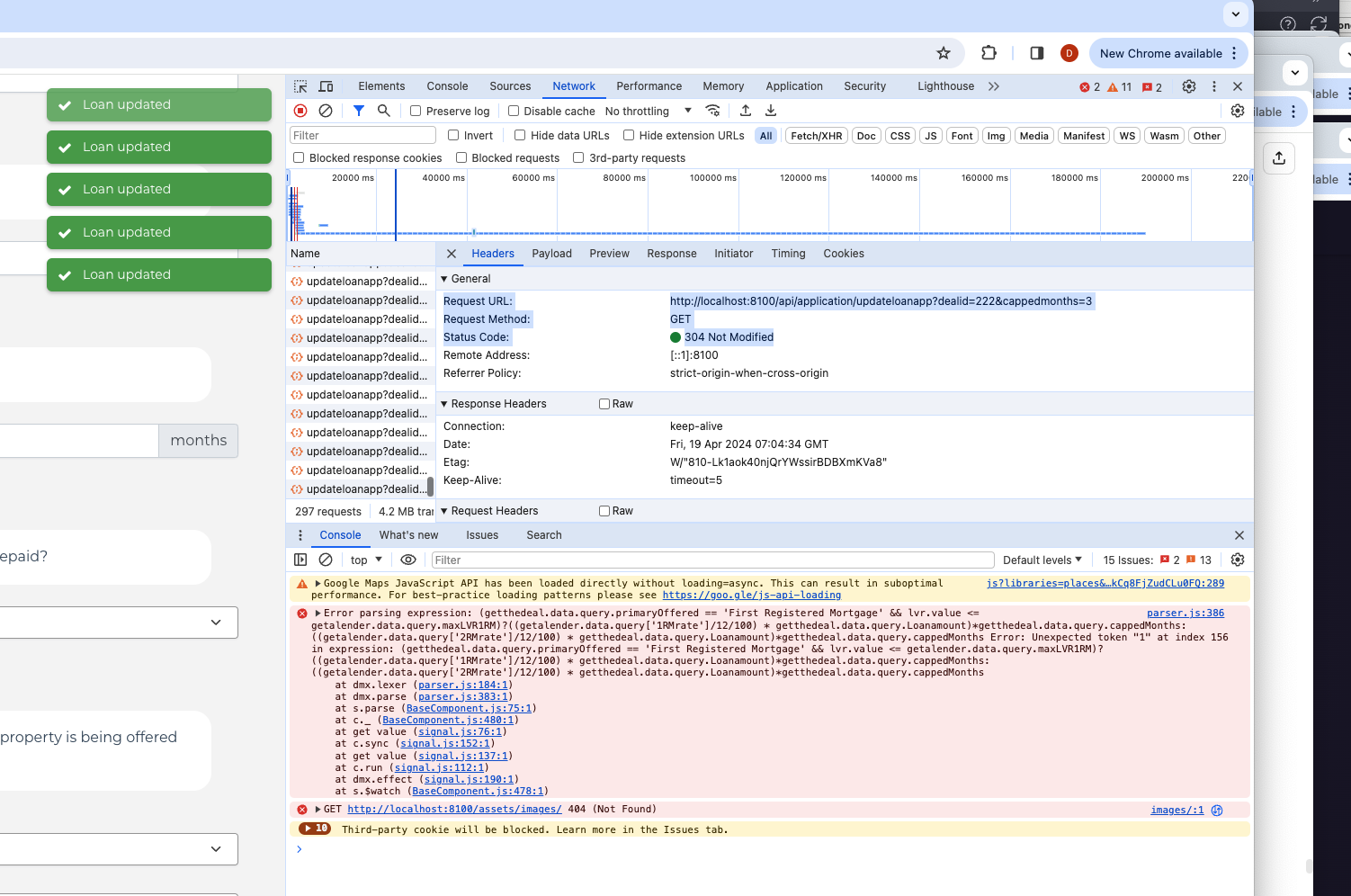Open network conditions wifi icon

point(712,111)
